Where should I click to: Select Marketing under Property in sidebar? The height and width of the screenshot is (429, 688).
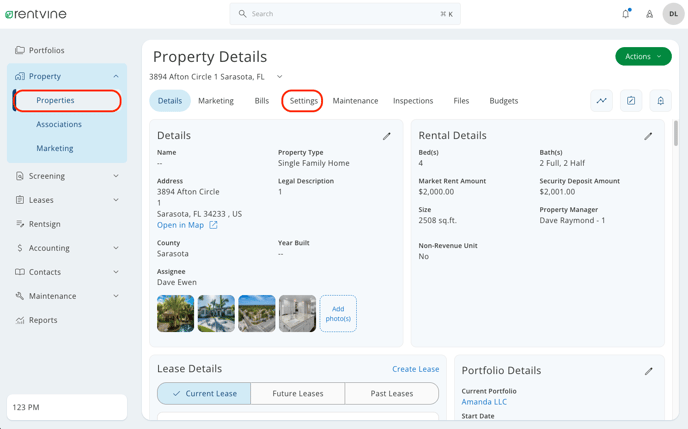tap(55, 148)
